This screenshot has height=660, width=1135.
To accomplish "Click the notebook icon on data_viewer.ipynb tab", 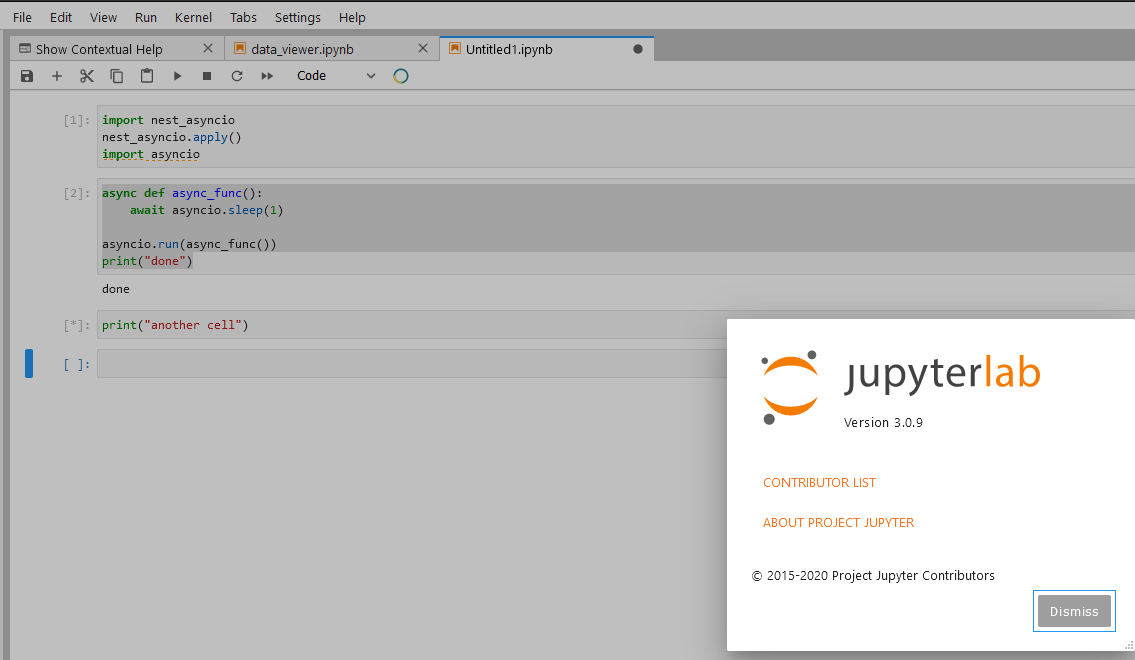I will [240, 48].
